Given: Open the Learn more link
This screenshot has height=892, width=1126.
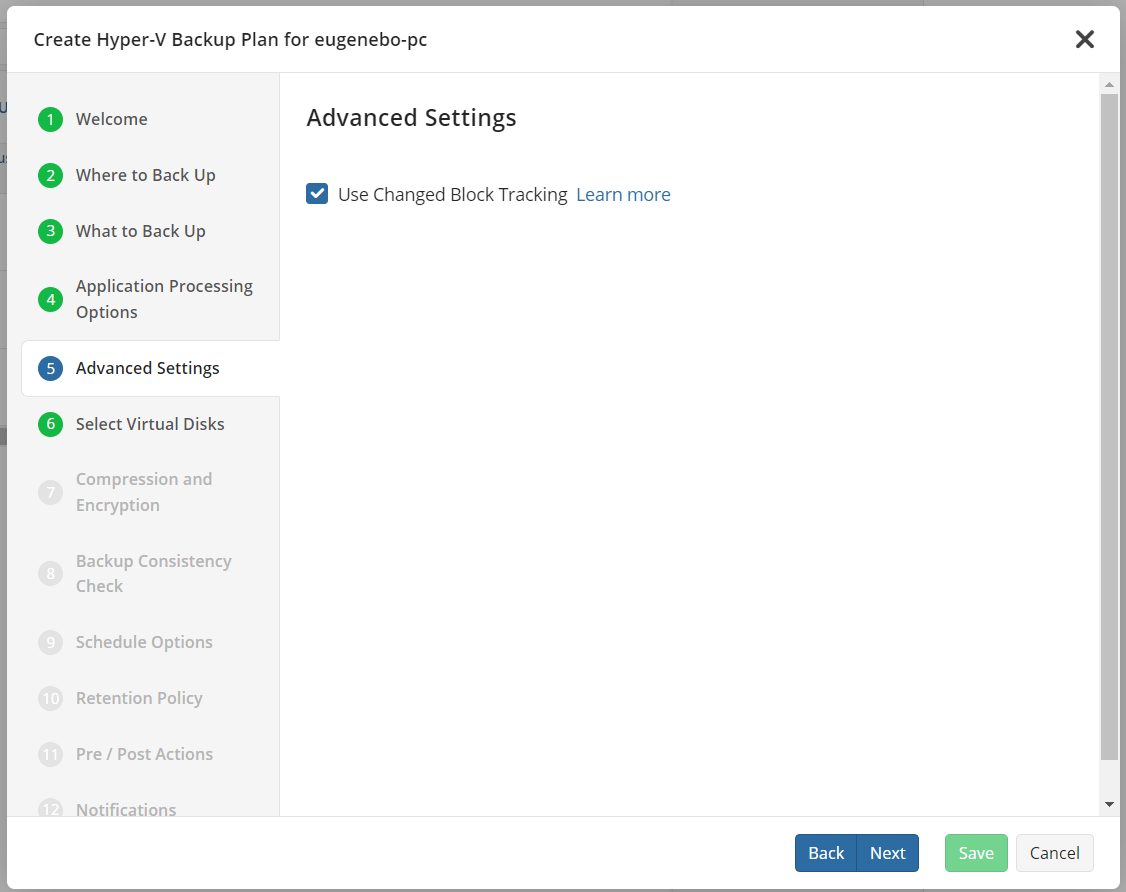Looking at the screenshot, I should click(x=623, y=194).
